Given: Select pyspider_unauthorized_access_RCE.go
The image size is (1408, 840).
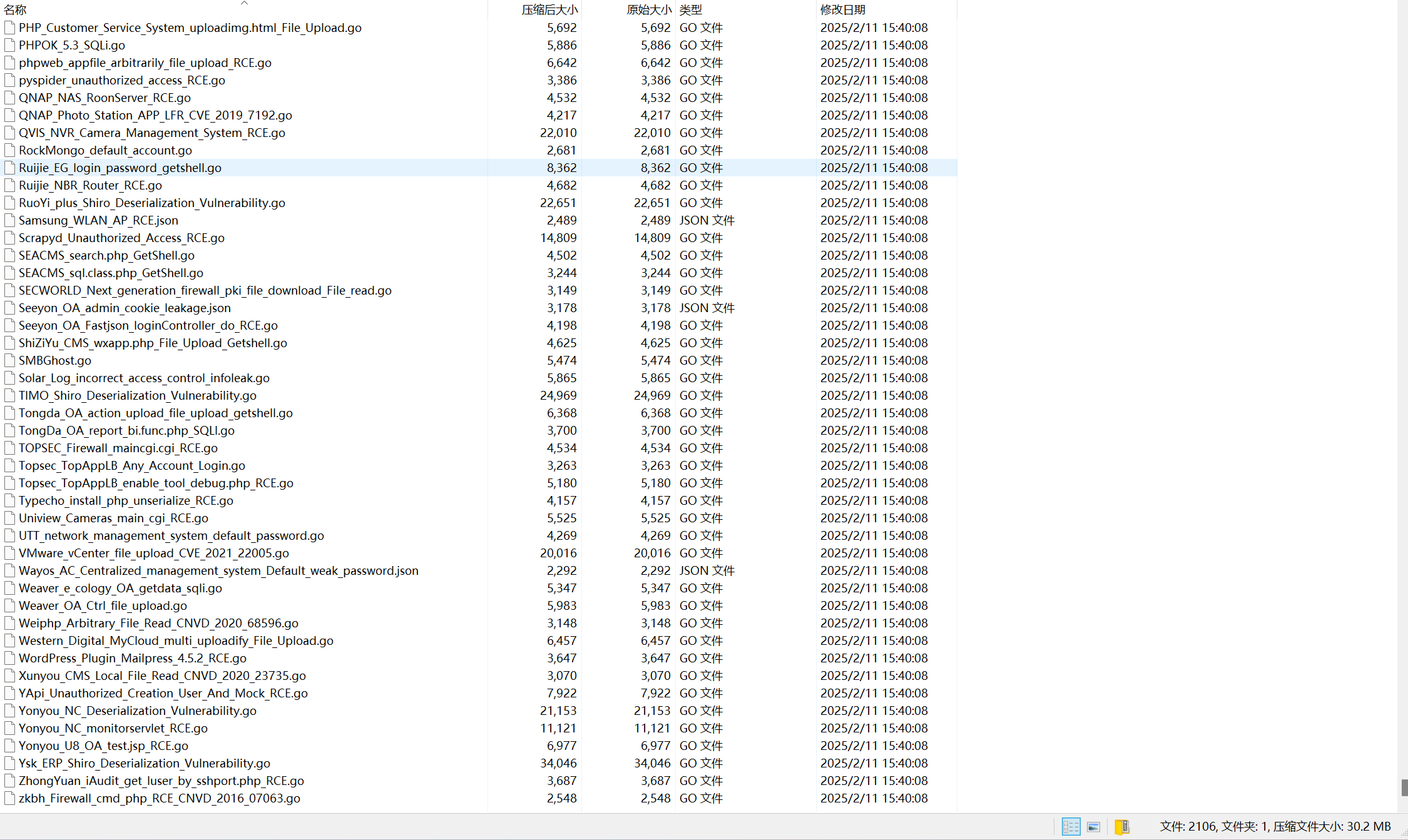Looking at the screenshot, I should [122, 80].
